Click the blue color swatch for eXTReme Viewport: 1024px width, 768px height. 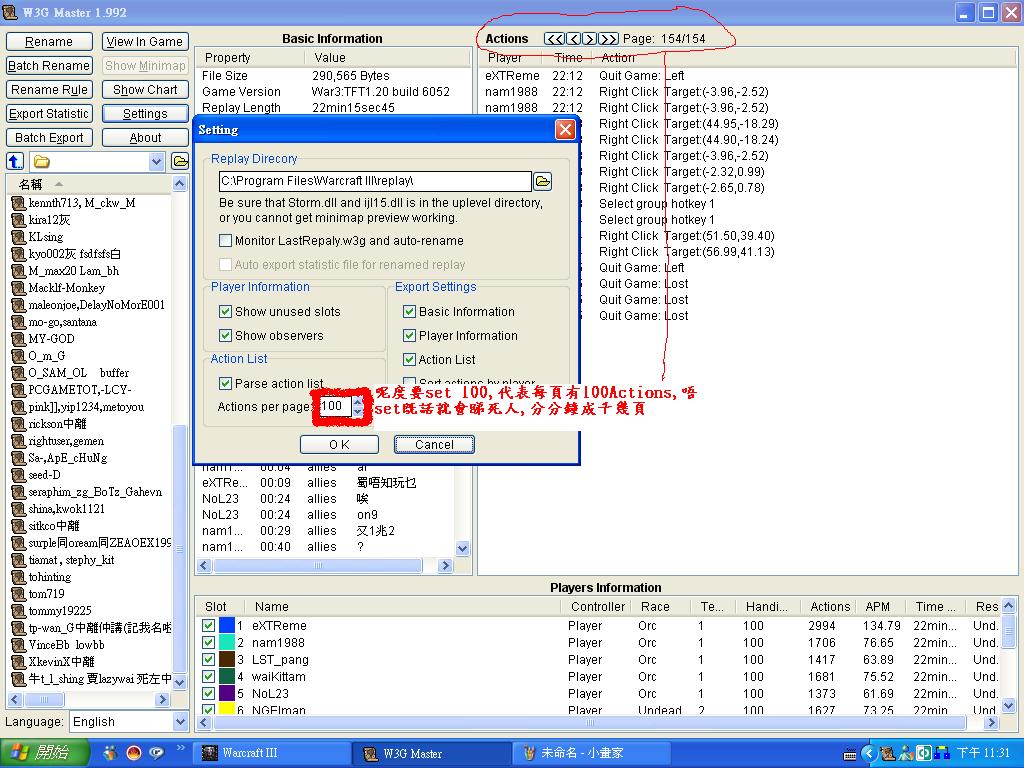226,626
